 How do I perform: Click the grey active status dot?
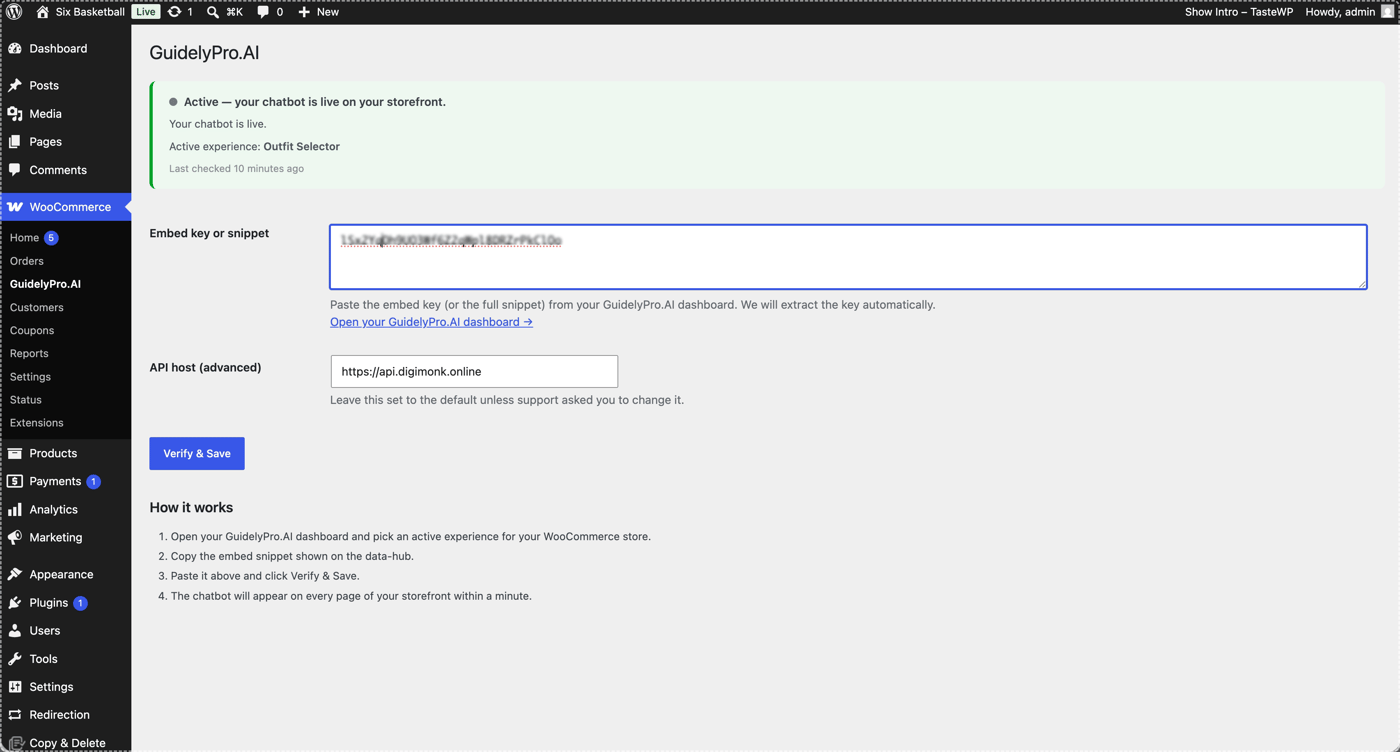[x=173, y=102]
